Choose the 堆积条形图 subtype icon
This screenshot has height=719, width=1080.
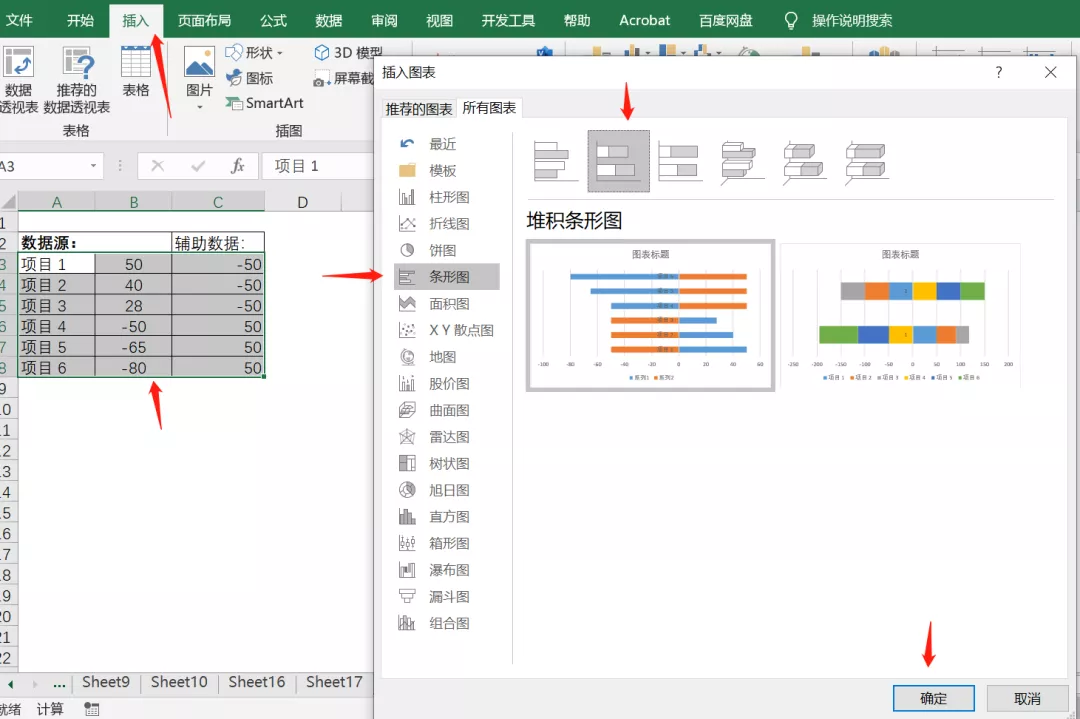click(x=618, y=160)
